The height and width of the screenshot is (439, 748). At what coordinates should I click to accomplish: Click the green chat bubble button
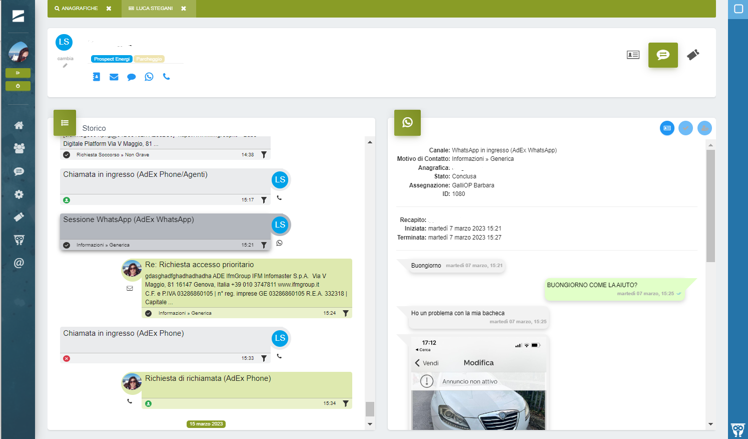(x=662, y=55)
